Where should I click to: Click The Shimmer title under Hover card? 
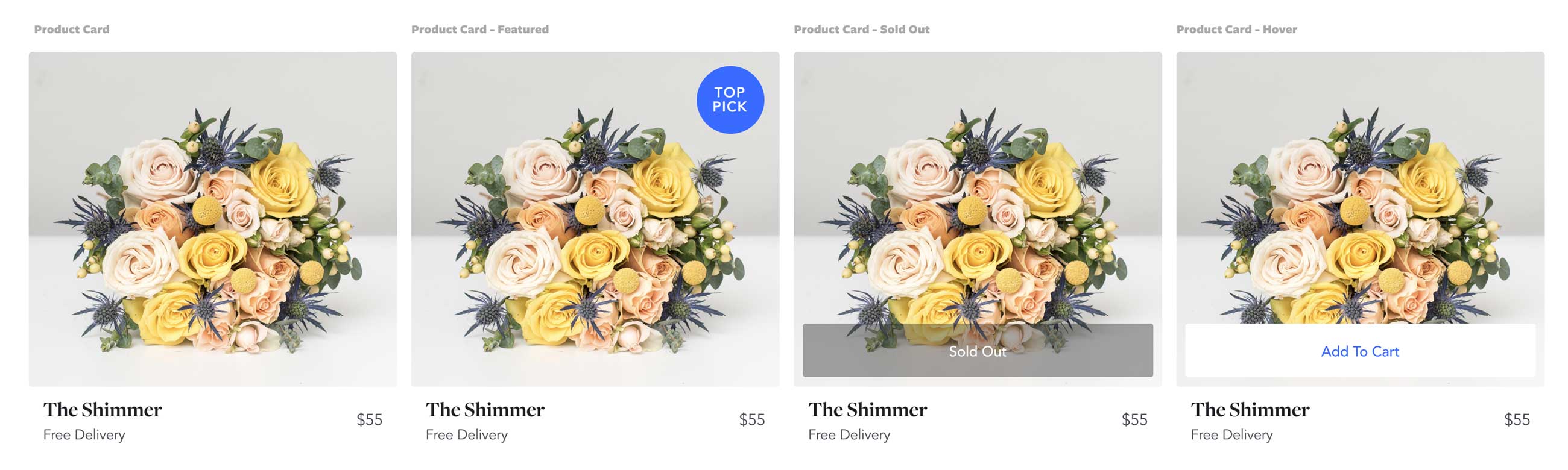1250,410
